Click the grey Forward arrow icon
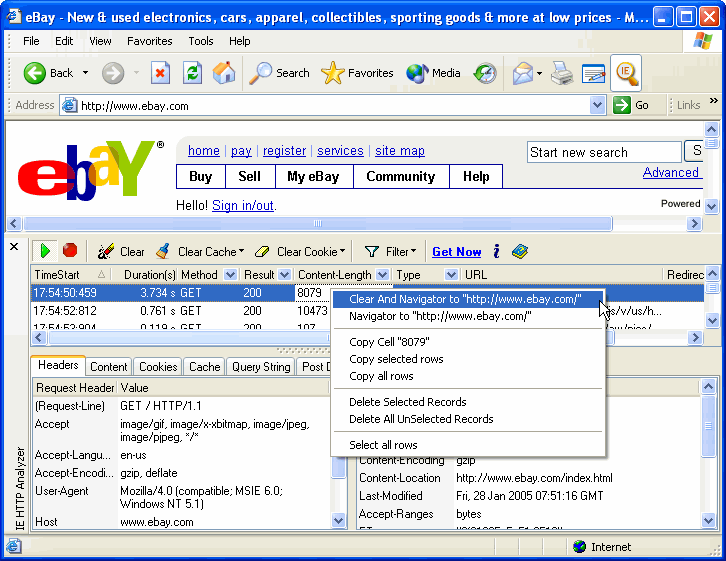Image resolution: width=726 pixels, height=561 pixels. 113,73
